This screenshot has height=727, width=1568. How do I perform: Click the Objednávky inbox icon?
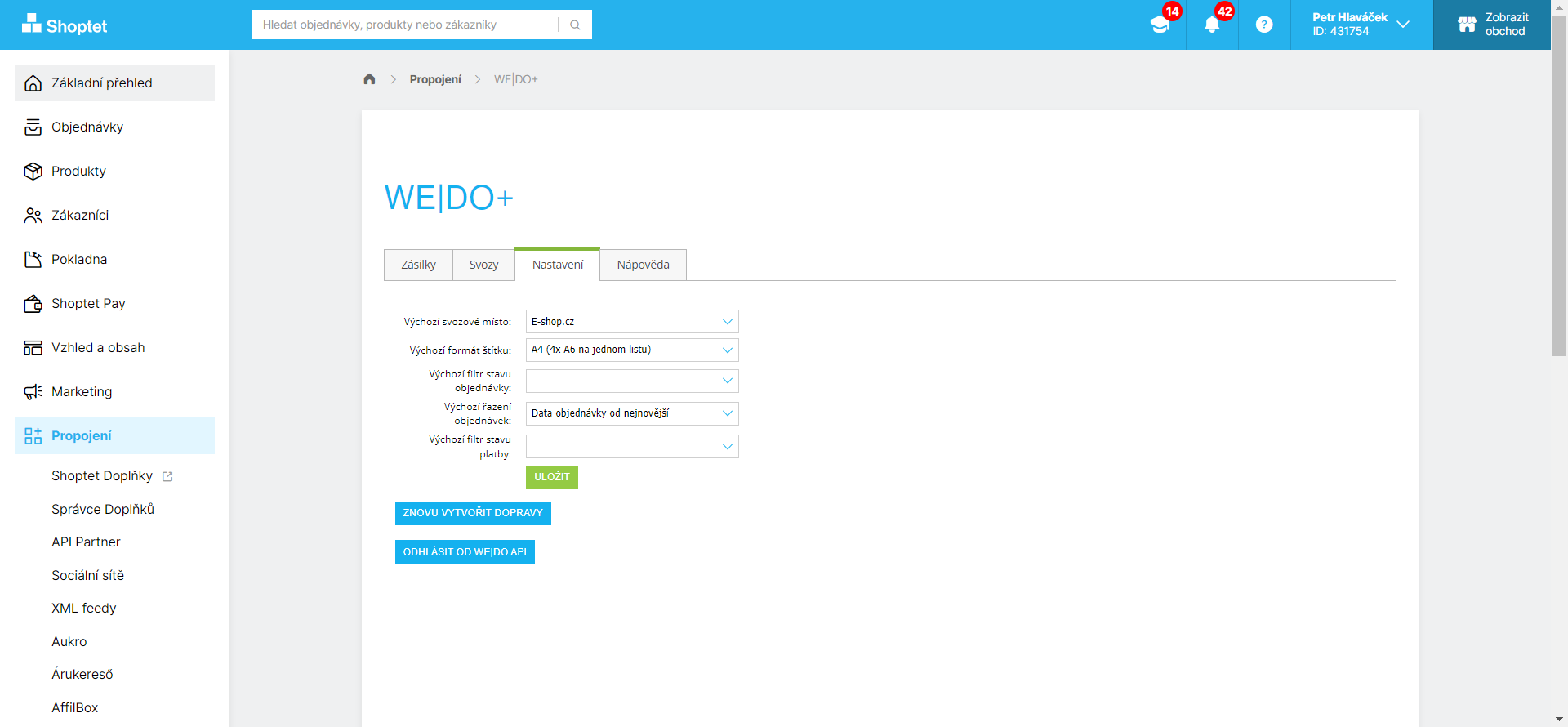33,127
